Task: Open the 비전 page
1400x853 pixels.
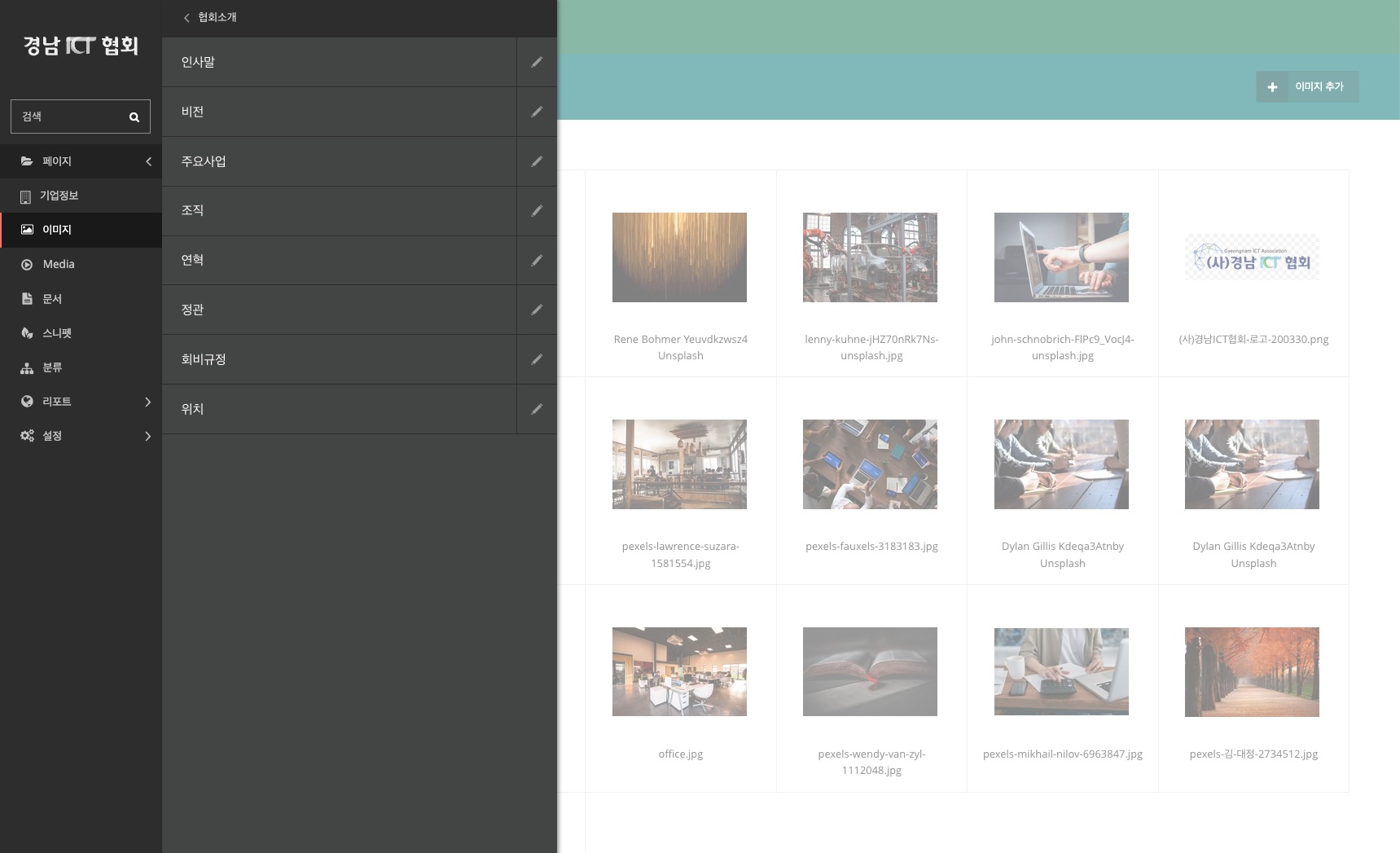Action: pyautogui.click(x=339, y=112)
